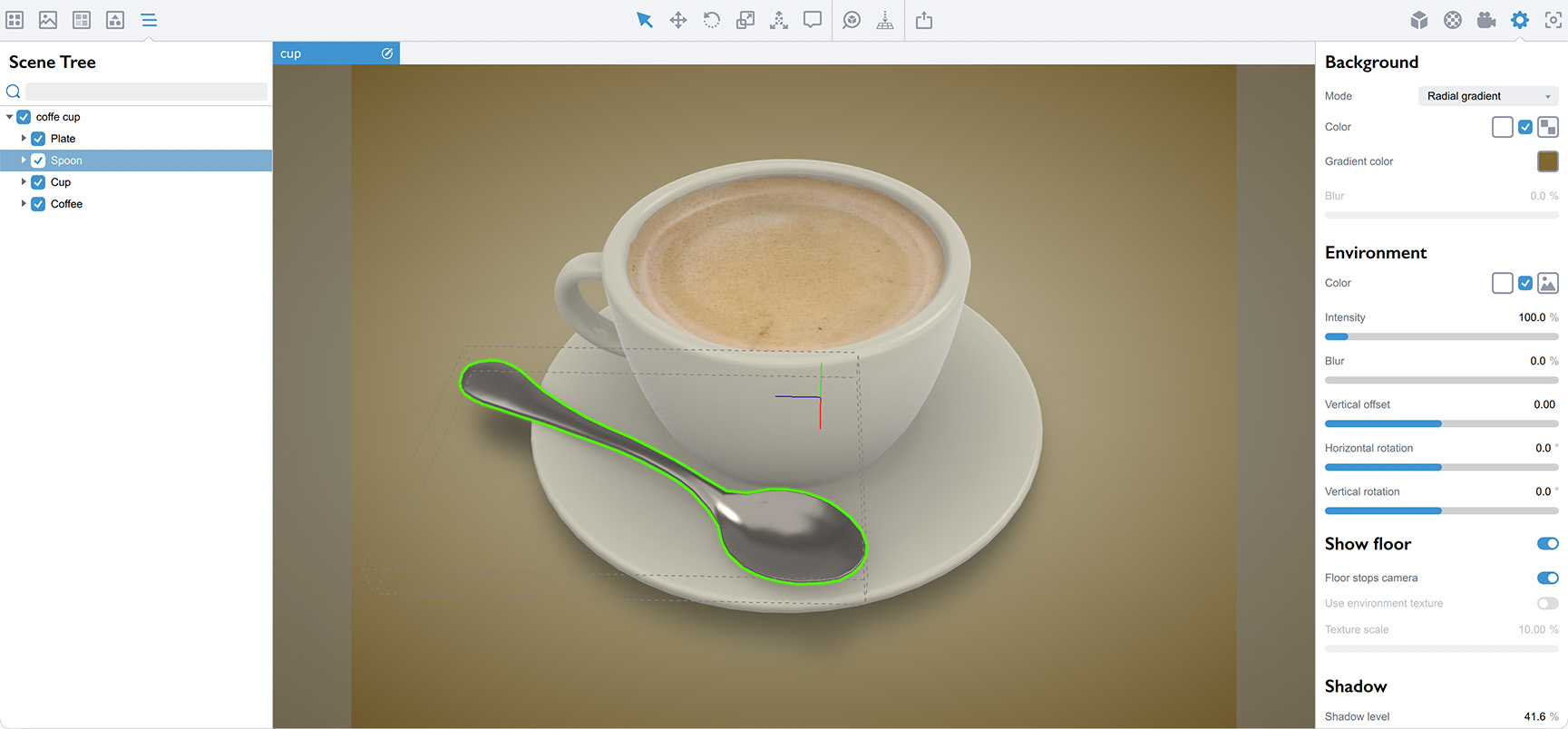Expand the Spoon tree node
The image size is (1568, 729).
(x=24, y=160)
